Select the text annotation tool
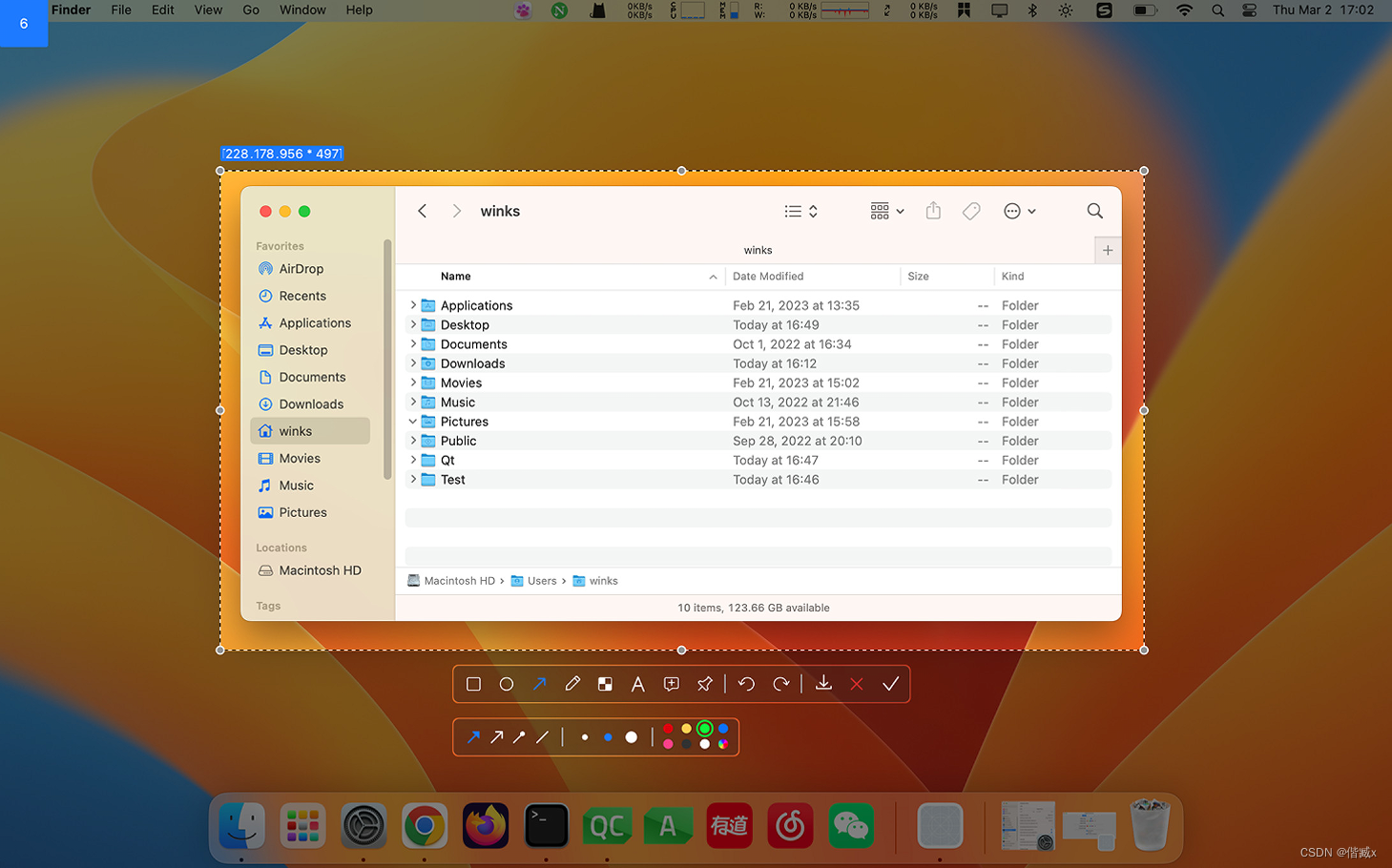Image resolution: width=1392 pixels, height=868 pixels. click(638, 684)
